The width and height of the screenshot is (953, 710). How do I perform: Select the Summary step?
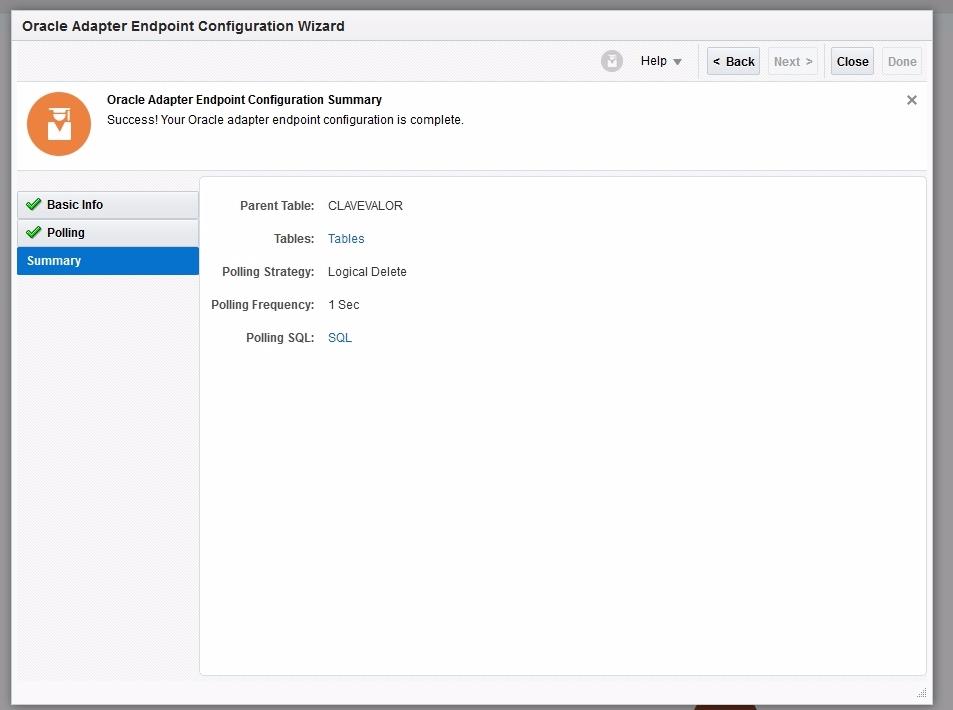tap(108, 261)
